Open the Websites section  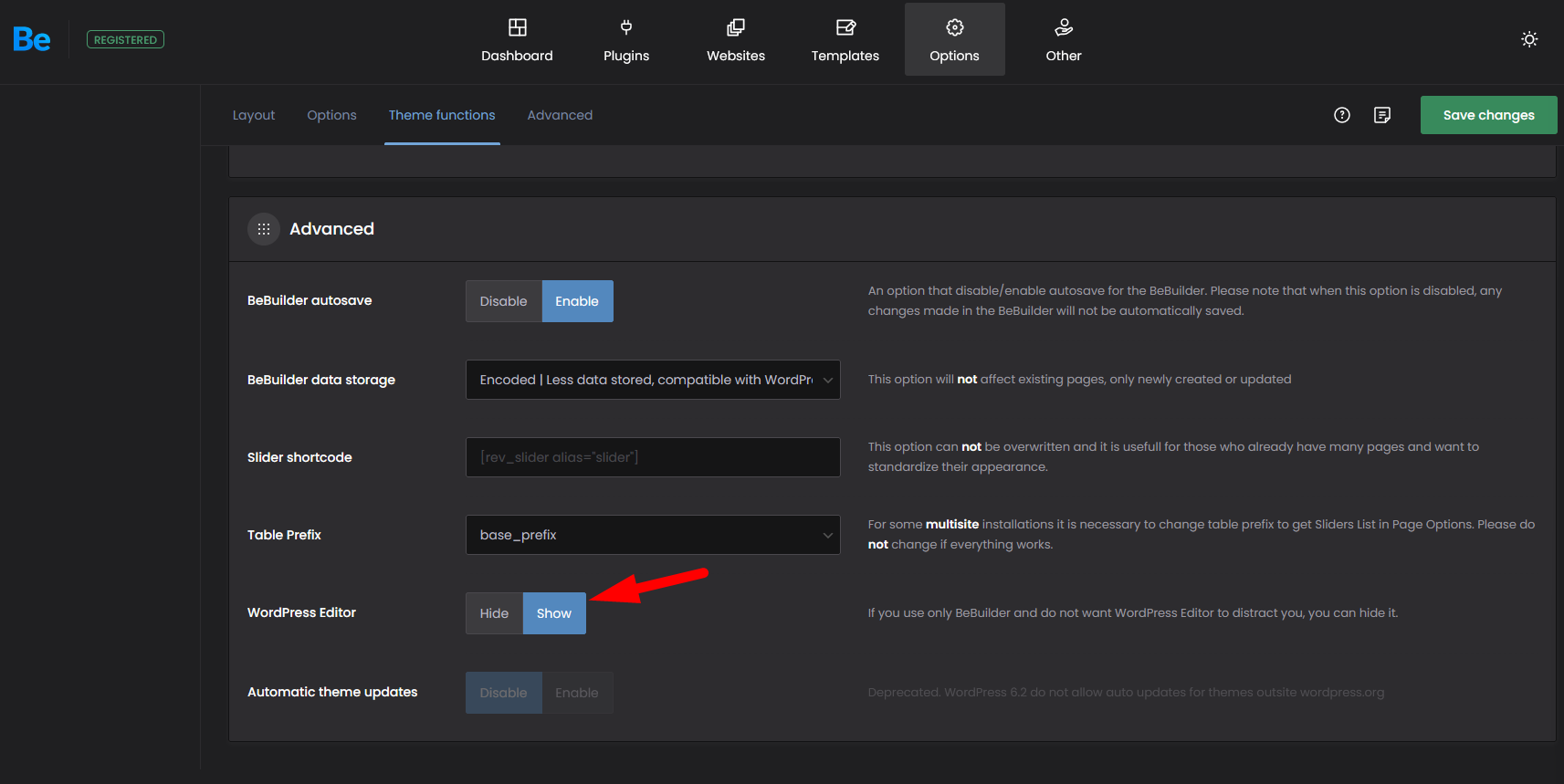pos(736,39)
